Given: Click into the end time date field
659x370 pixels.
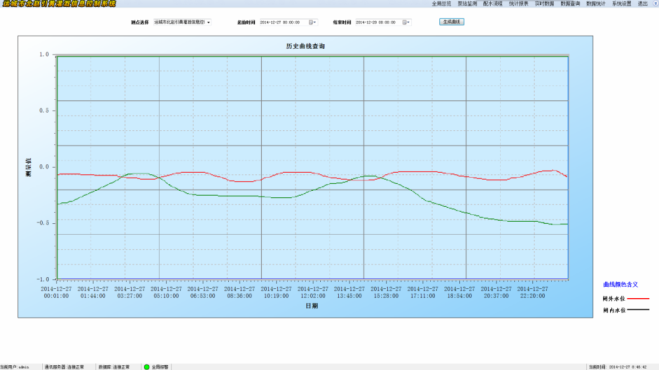Looking at the screenshot, I should (378, 22).
